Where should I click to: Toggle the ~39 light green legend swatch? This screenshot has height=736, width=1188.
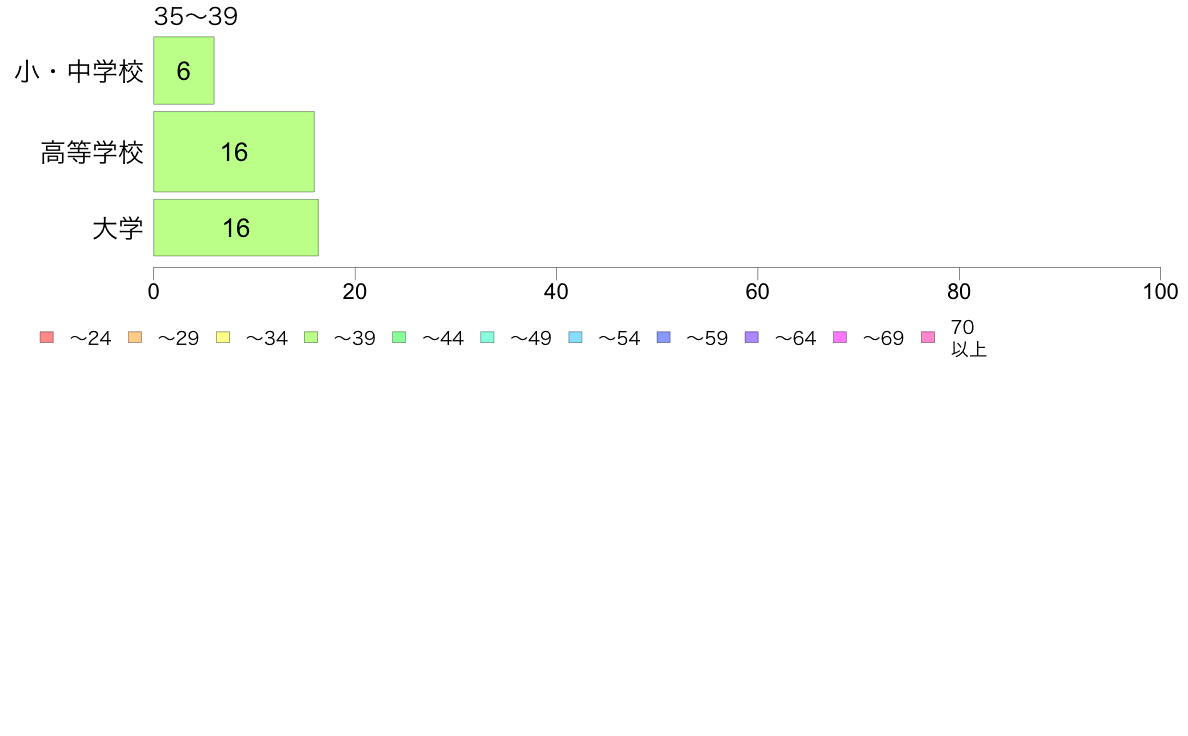click(x=311, y=337)
